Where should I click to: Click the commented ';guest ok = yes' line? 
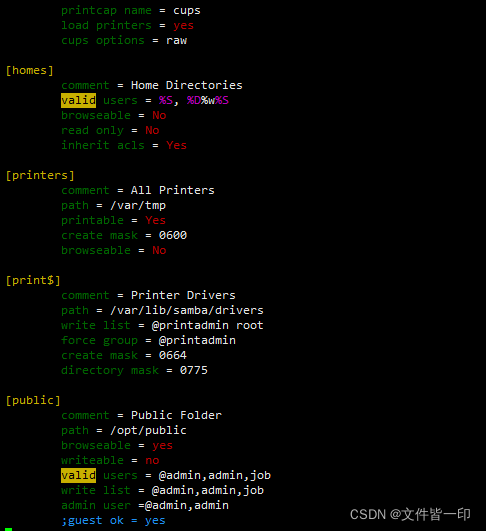[x=113, y=521]
